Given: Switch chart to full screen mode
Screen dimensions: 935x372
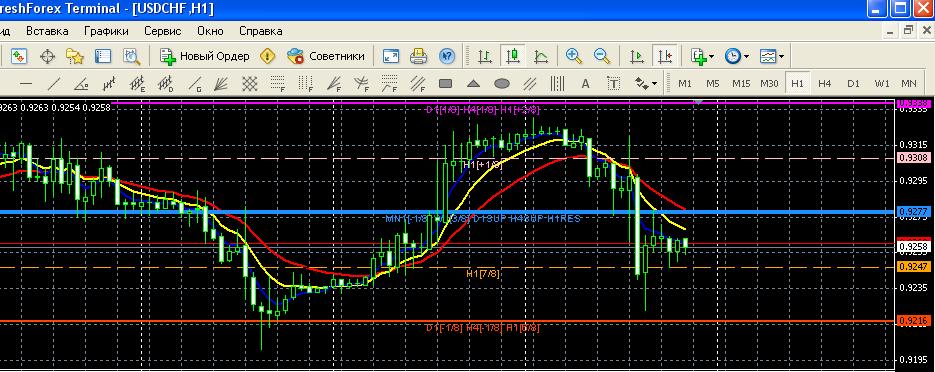Looking at the screenshot, I should coord(391,57).
